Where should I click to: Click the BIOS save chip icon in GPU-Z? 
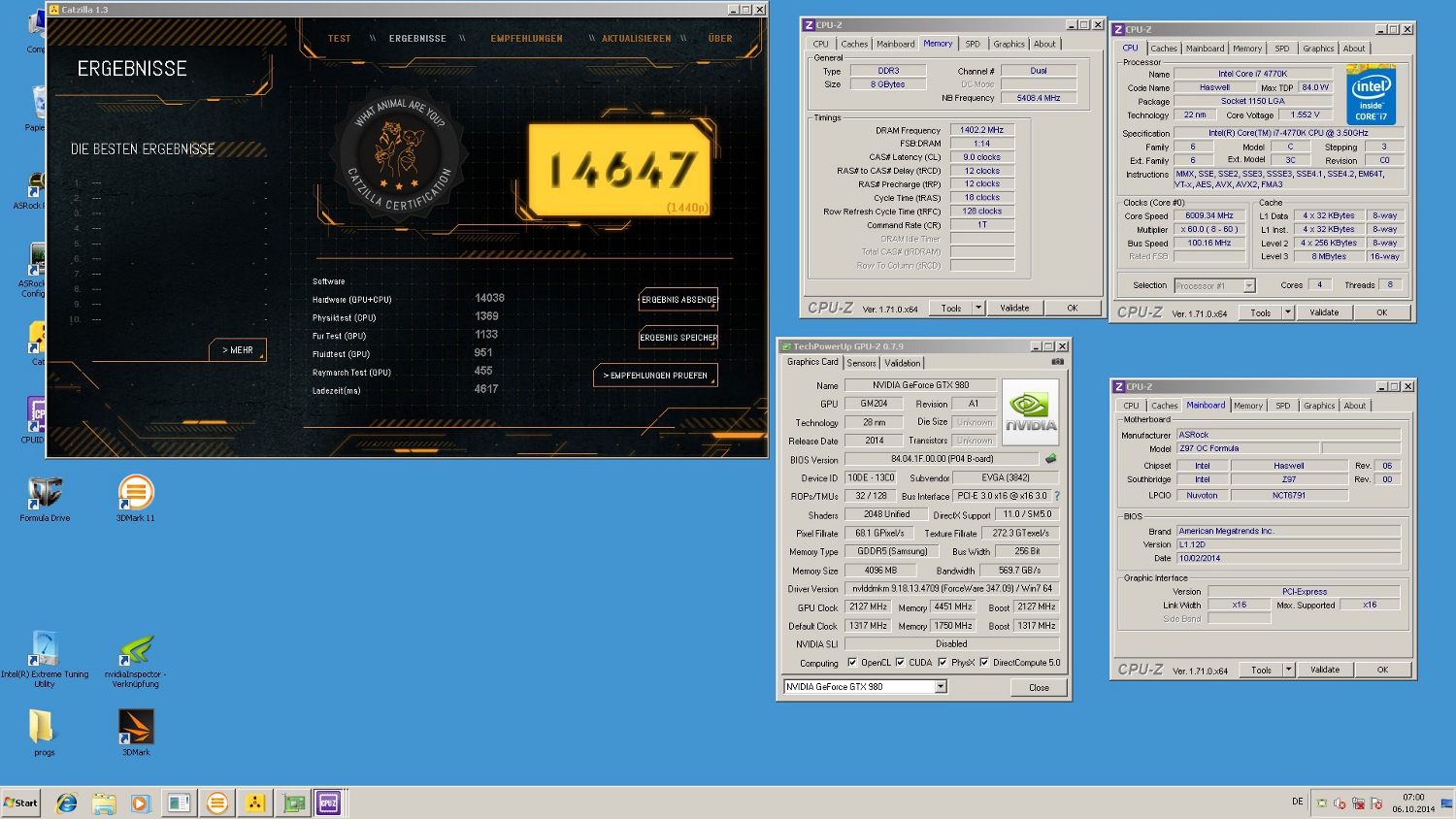pyautogui.click(x=1050, y=459)
